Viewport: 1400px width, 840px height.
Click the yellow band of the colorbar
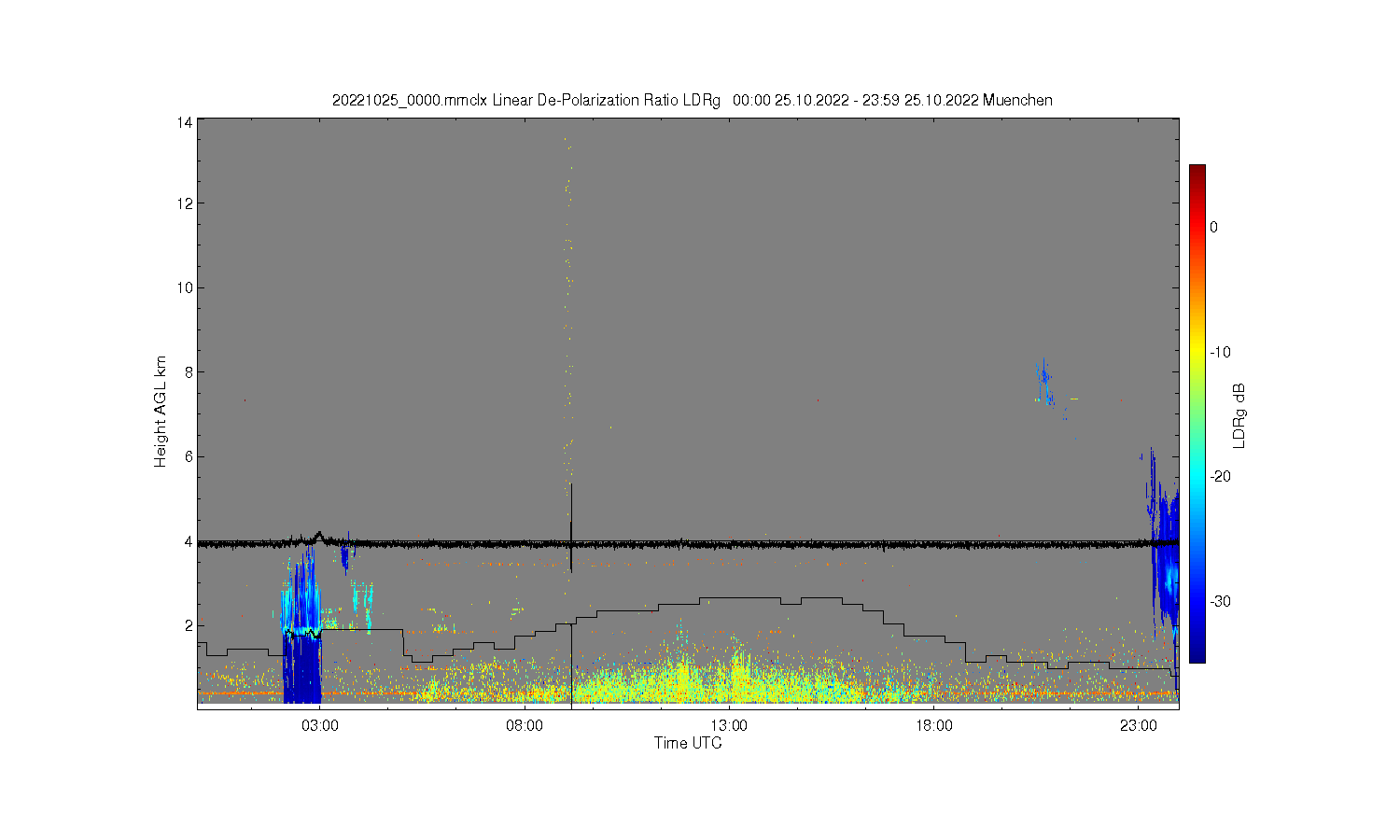[1197, 352]
